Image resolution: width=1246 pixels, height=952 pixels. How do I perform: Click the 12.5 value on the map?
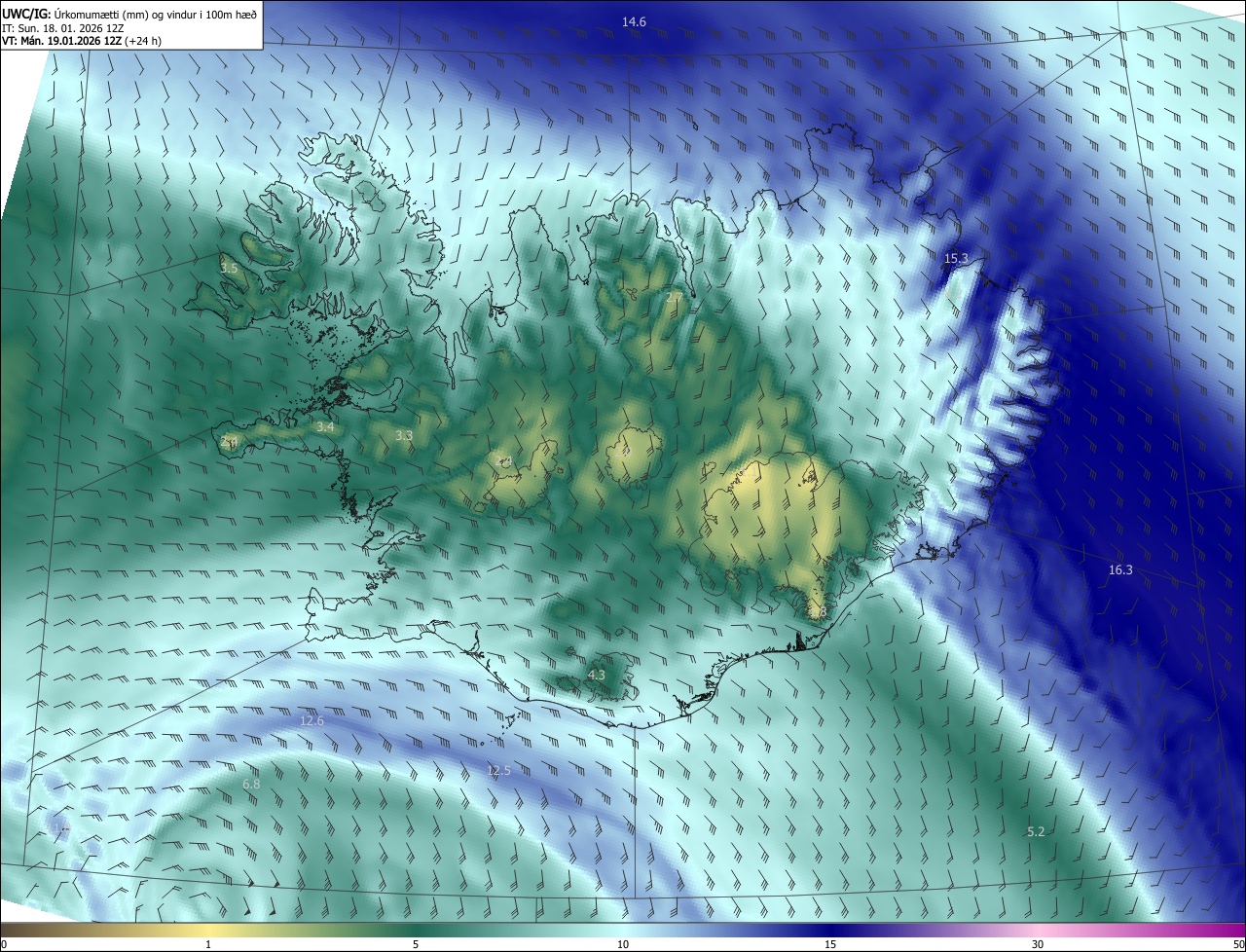498,770
